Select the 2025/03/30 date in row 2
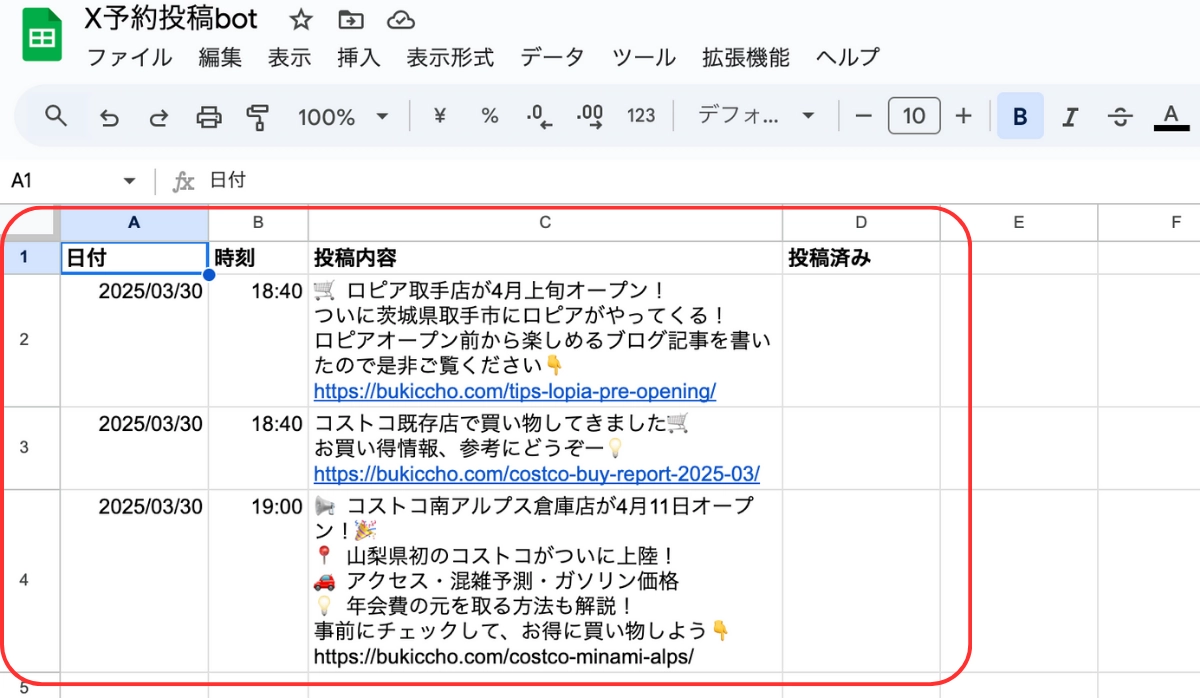The image size is (1200, 700). [x=134, y=339]
